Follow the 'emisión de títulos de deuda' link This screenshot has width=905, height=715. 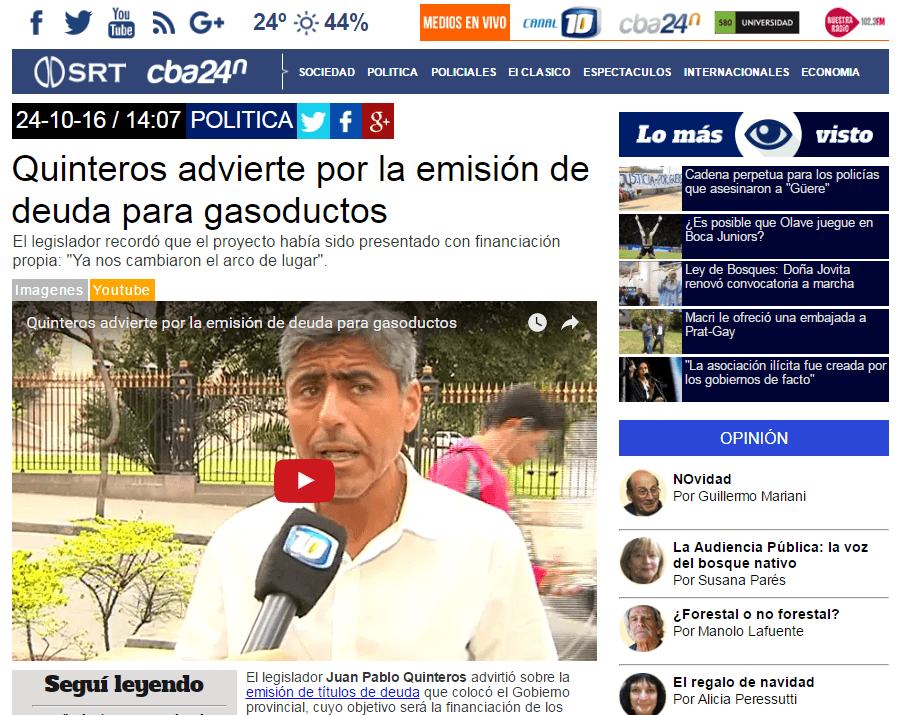(x=333, y=692)
